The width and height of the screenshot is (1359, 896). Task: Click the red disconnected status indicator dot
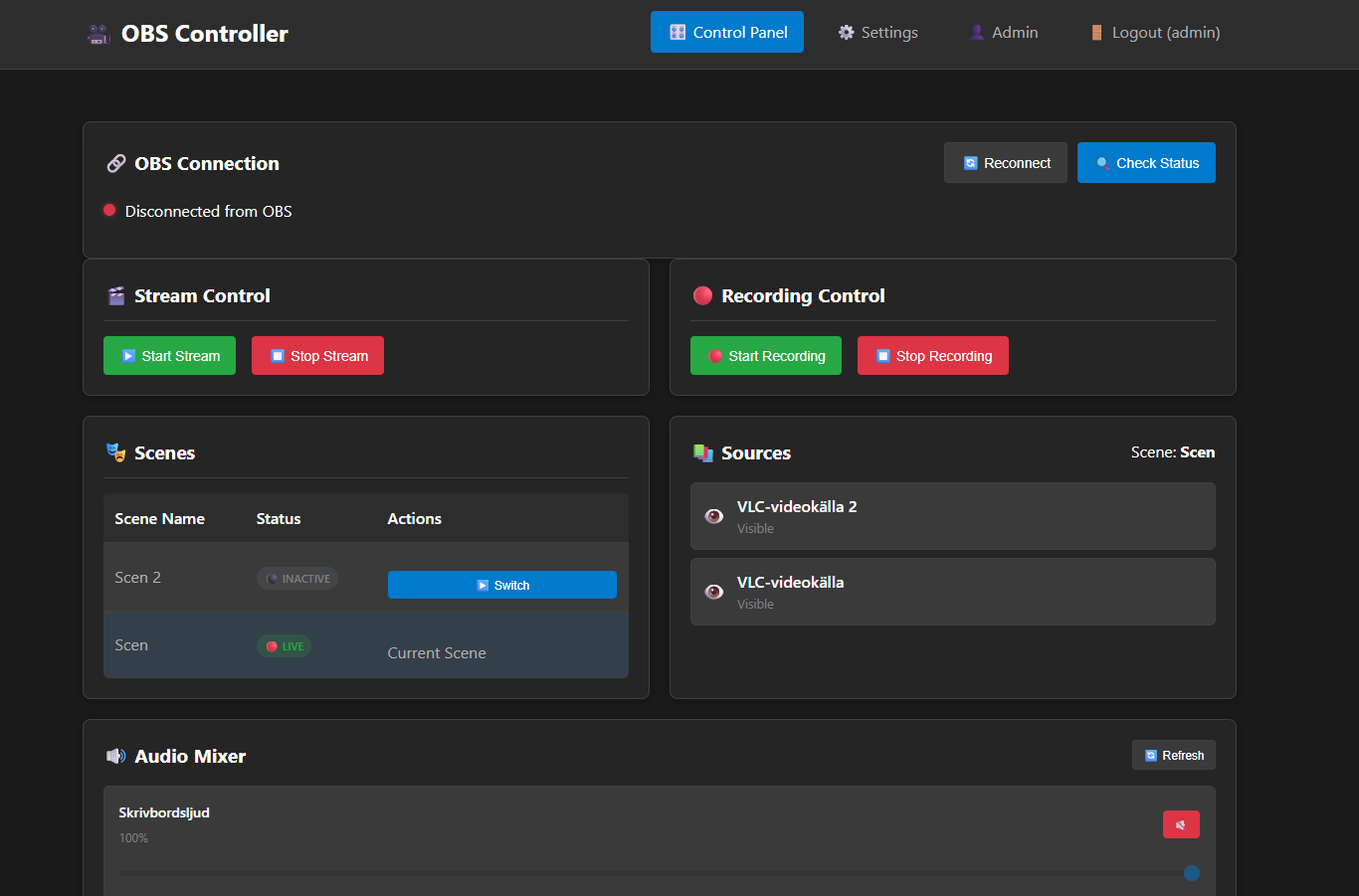(109, 210)
